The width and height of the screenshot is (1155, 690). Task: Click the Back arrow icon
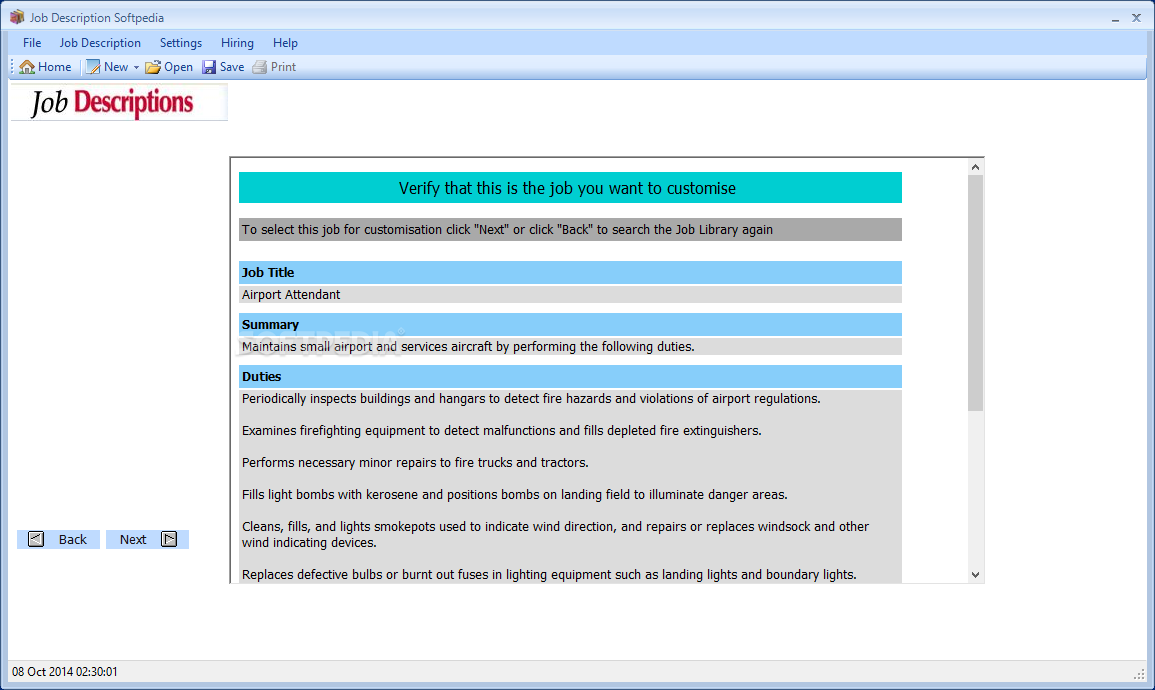pyautogui.click(x=35, y=539)
